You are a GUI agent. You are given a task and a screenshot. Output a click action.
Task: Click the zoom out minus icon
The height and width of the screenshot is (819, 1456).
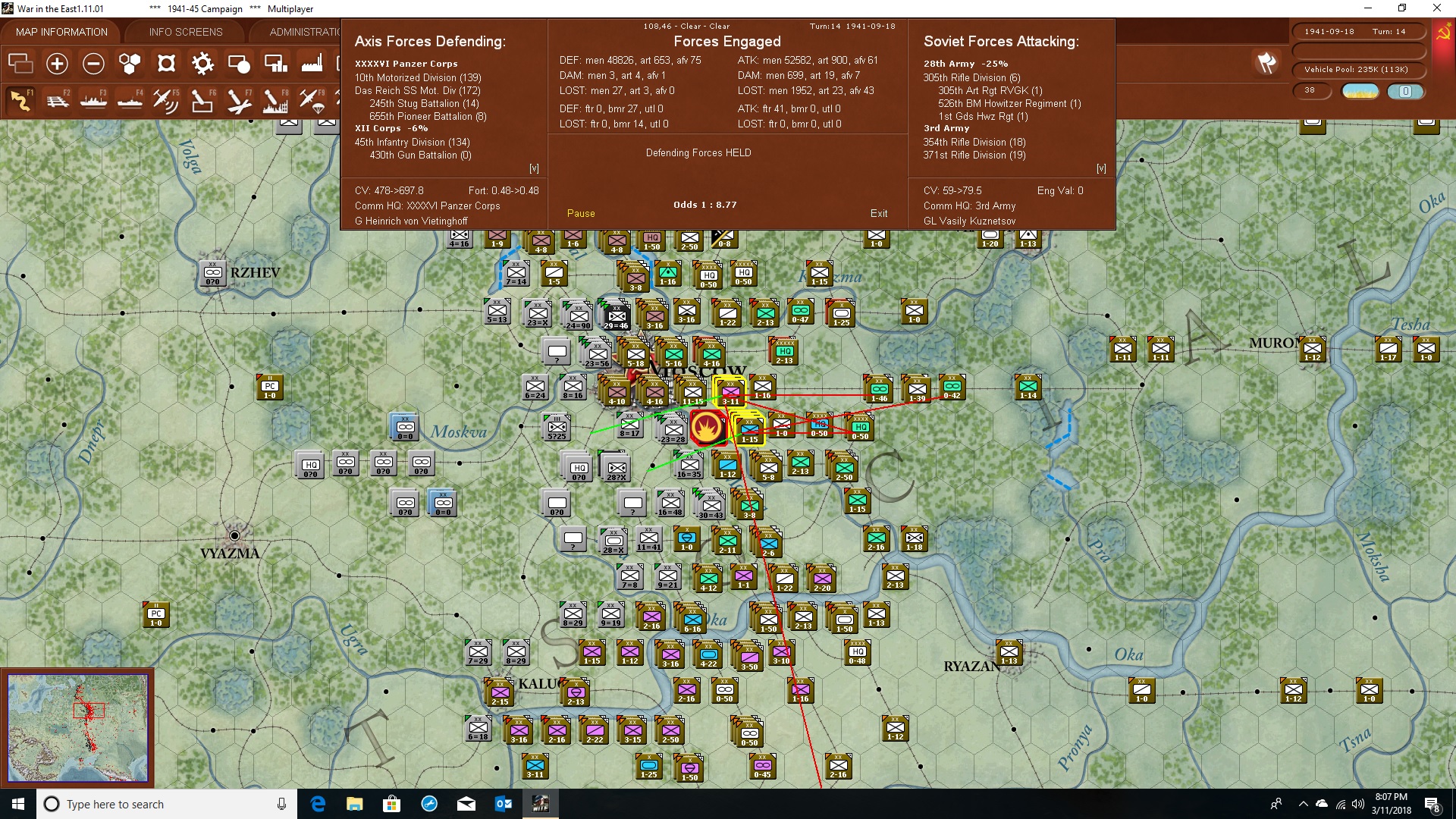tap(93, 64)
